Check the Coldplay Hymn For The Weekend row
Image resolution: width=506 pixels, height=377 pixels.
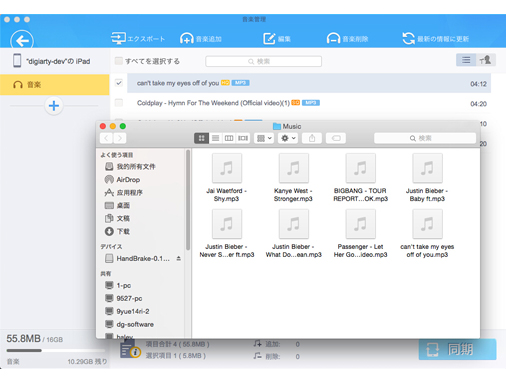(119, 103)
